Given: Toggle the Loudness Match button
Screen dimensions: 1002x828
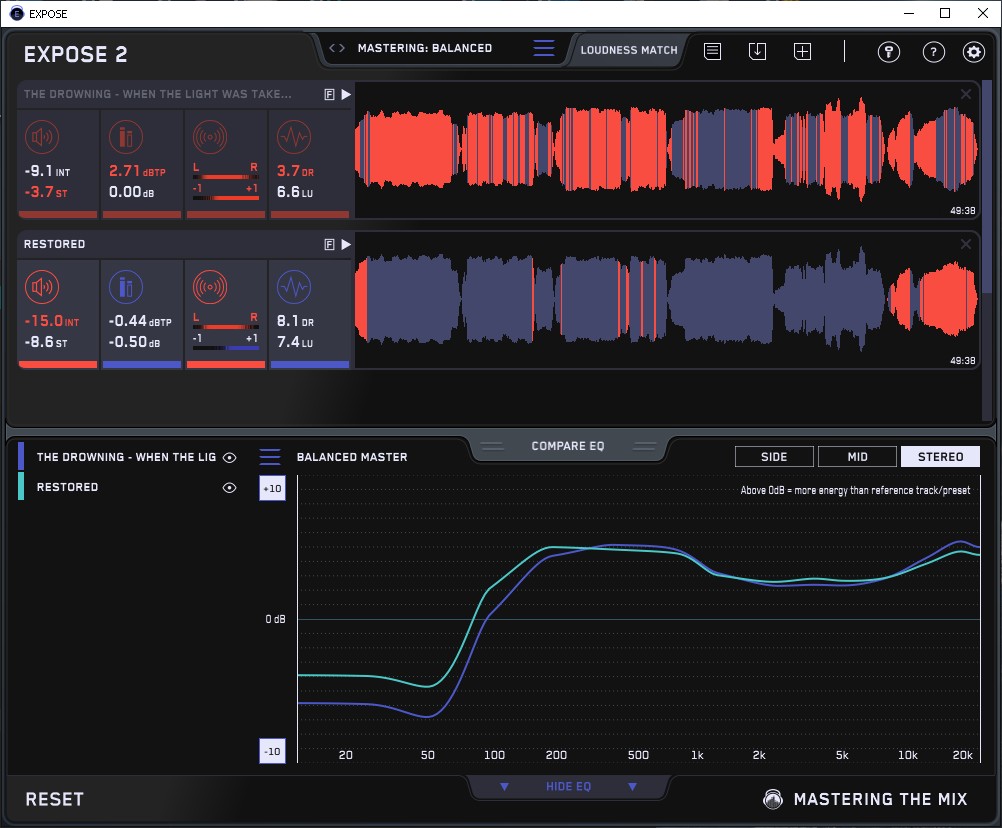Looking at the screenshot, I should (x=629, y=49).
